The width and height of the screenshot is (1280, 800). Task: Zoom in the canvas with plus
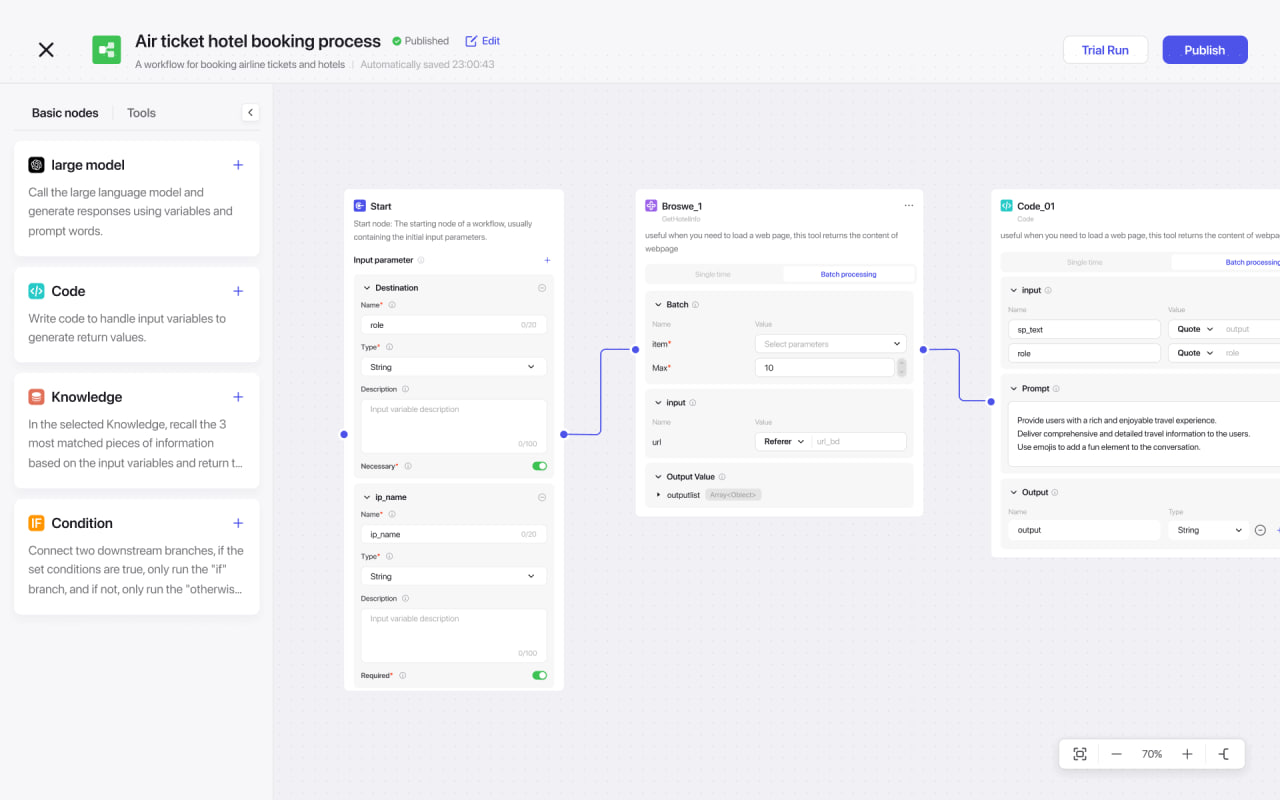click(x=1187, y=754)
